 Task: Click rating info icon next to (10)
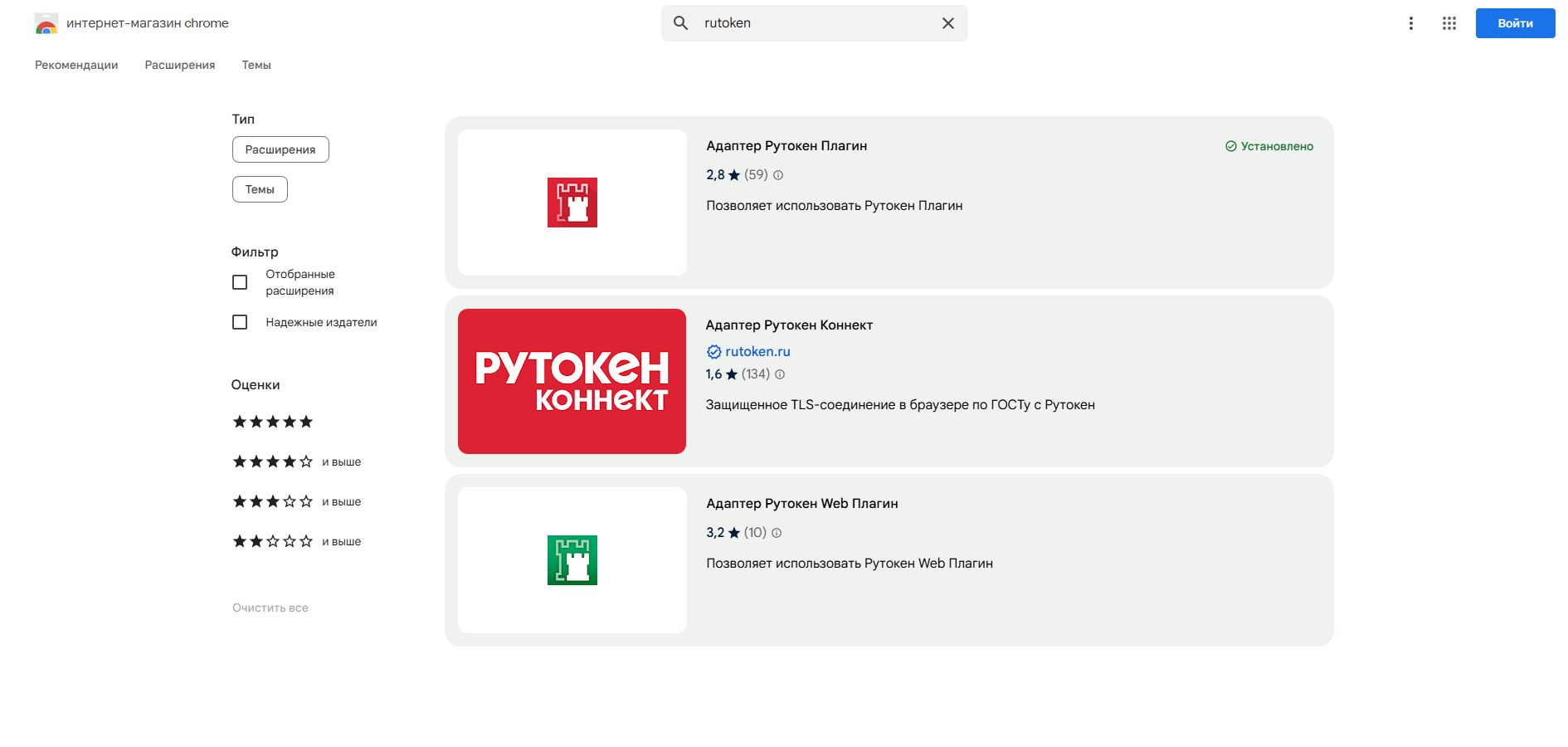(x=777, y=533)
